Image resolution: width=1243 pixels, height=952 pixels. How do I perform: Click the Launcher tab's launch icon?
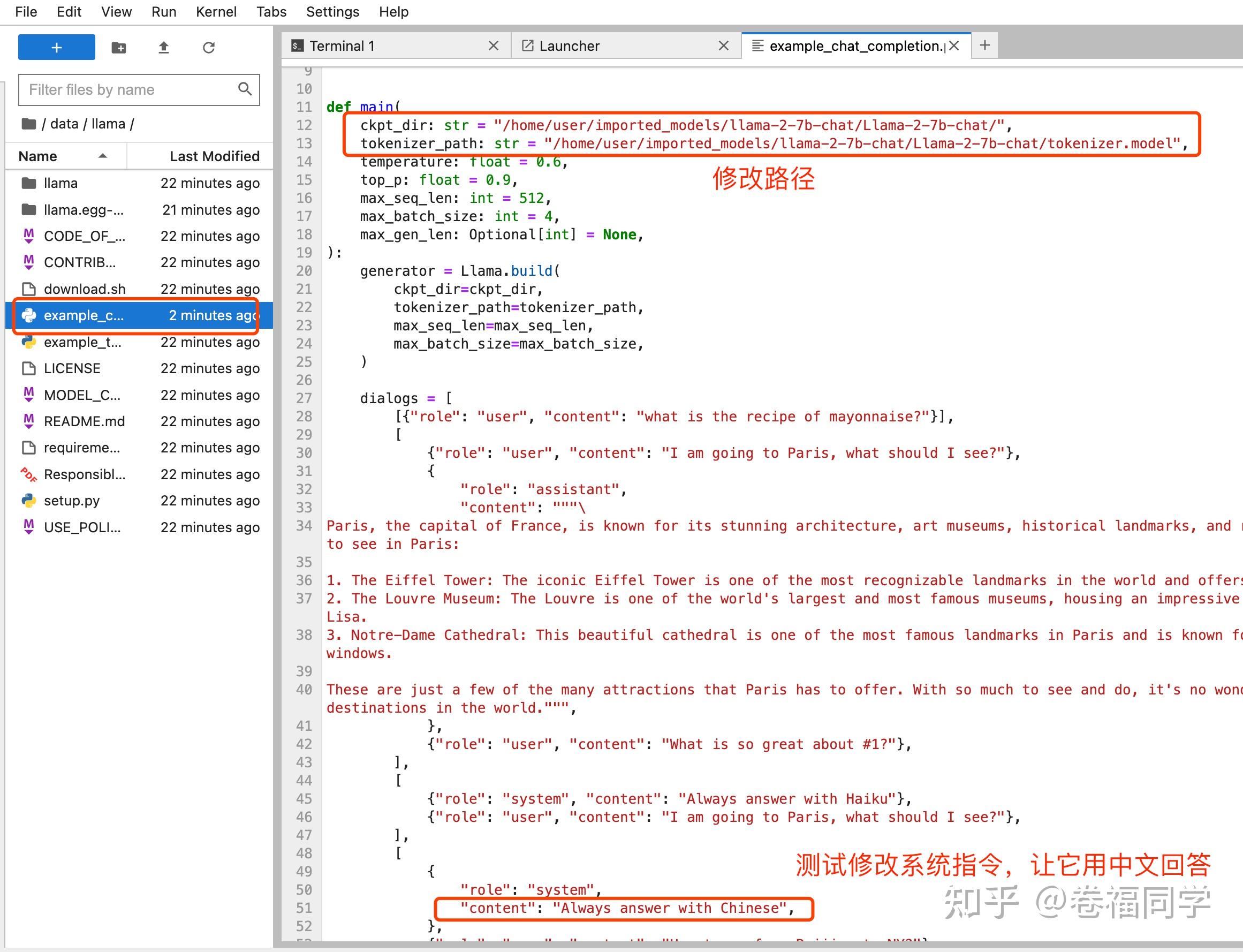pyautogui.click(x=527, y=46)
